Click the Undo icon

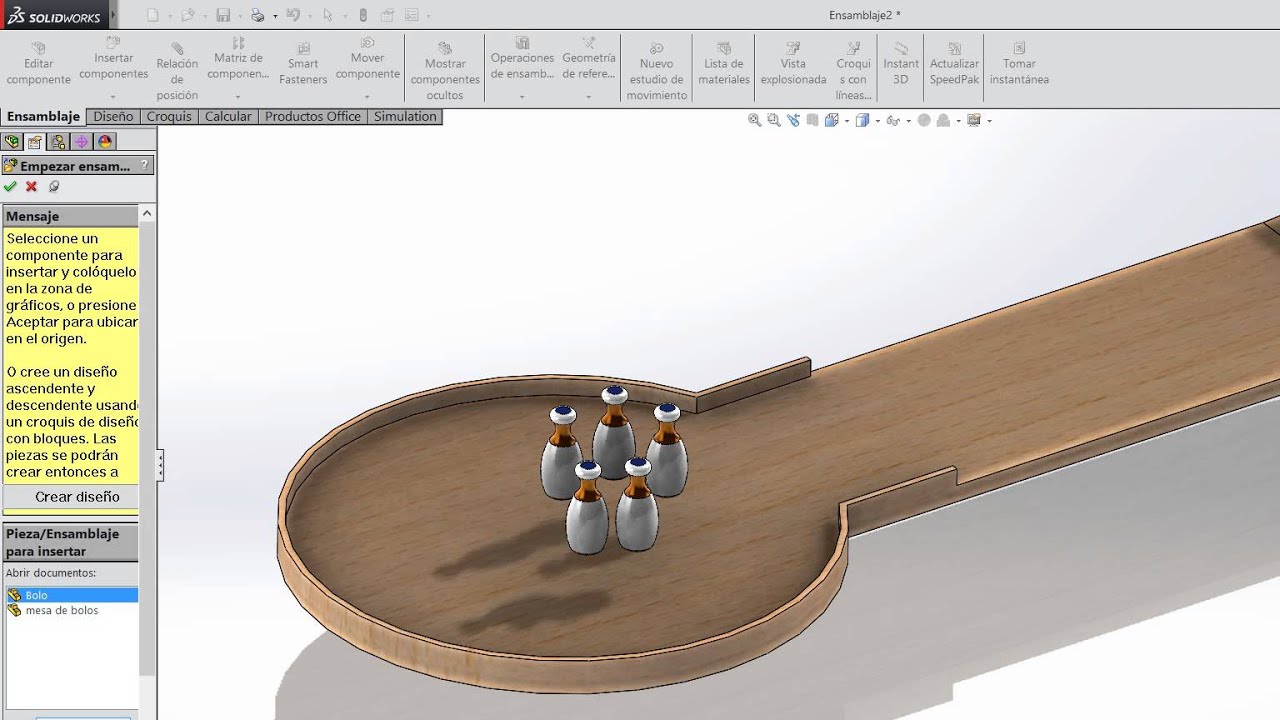pyautogui.click(x=292, y=15)
